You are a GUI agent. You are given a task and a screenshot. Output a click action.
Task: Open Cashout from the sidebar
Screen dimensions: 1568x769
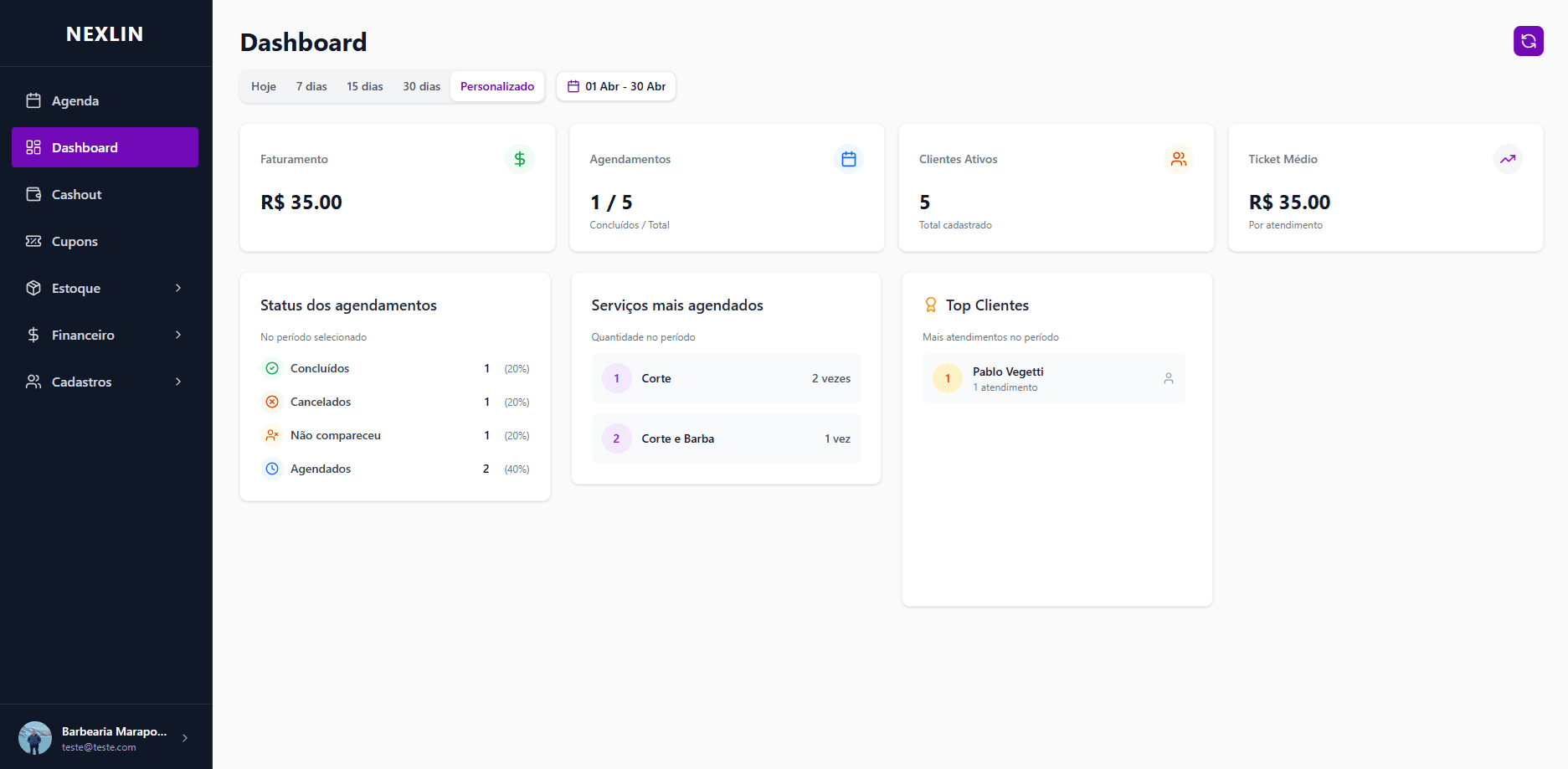(x=105, y=194)
